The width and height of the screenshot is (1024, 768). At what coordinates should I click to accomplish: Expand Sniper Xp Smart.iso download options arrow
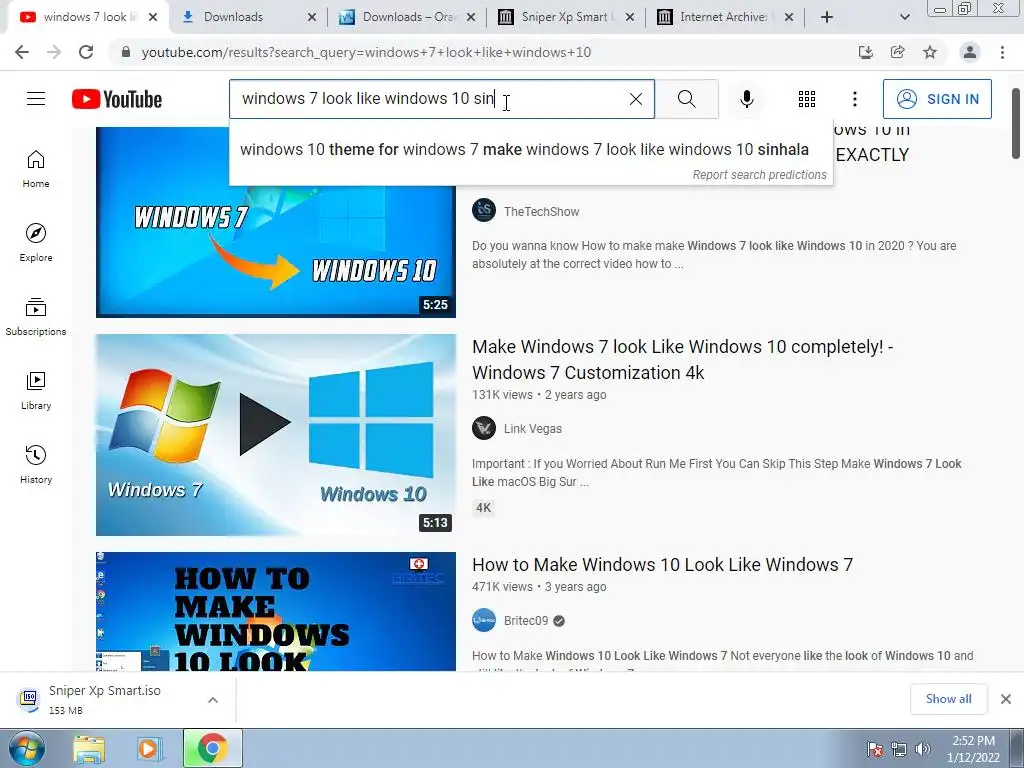(213, 699)
